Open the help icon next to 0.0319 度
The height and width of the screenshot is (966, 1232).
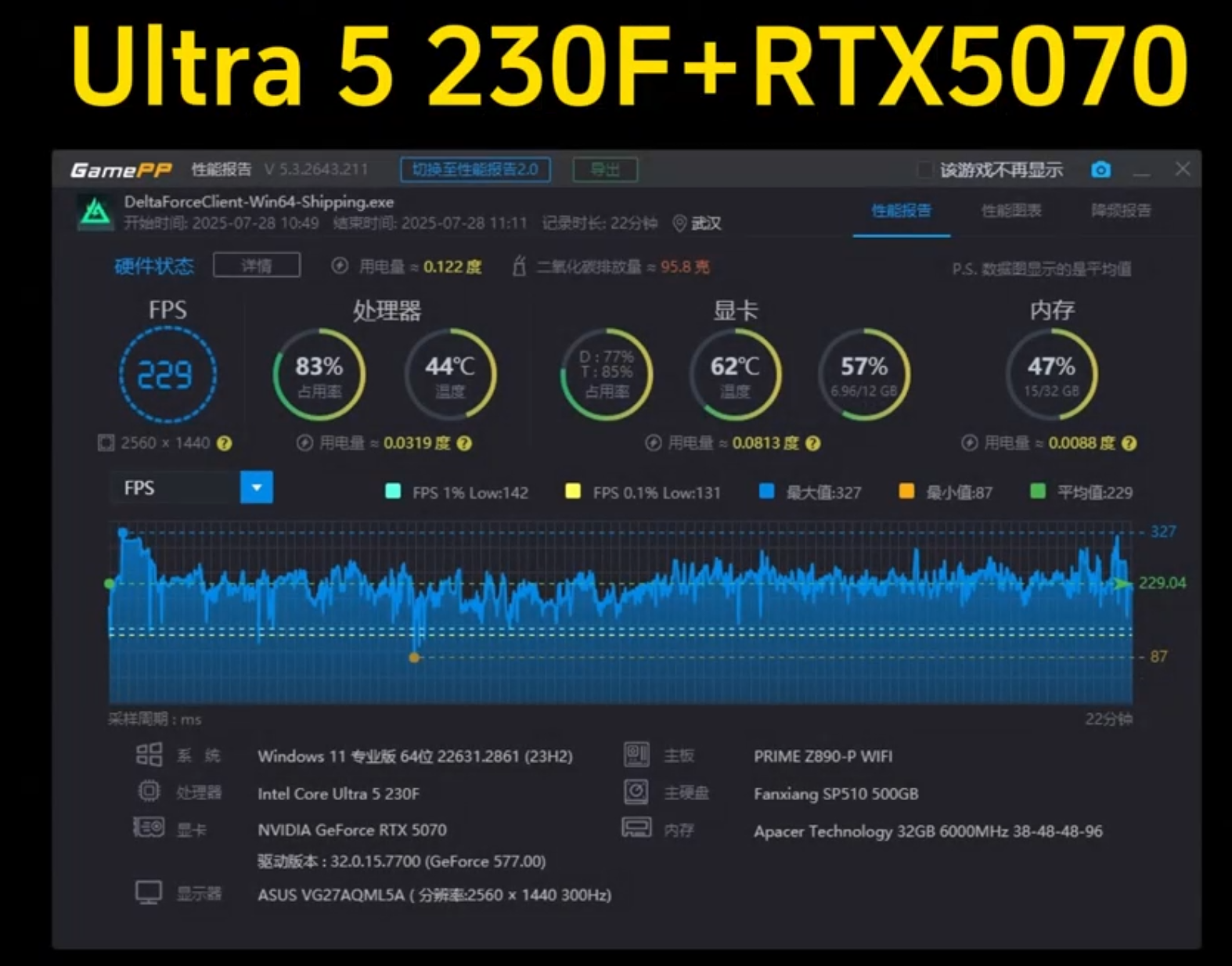[464, 443]
